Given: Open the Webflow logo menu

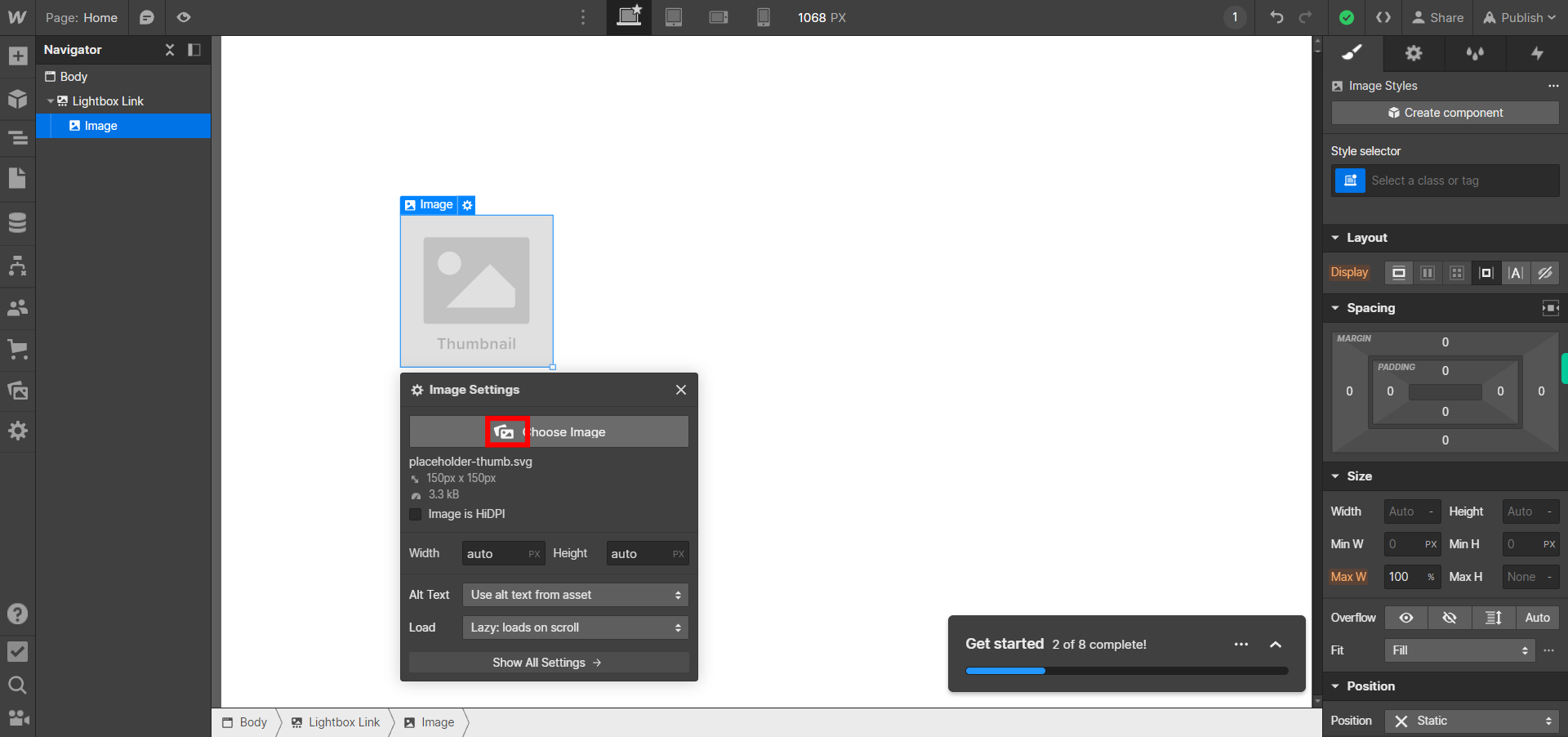Looking at the screenshot, I should coord(17,17).
